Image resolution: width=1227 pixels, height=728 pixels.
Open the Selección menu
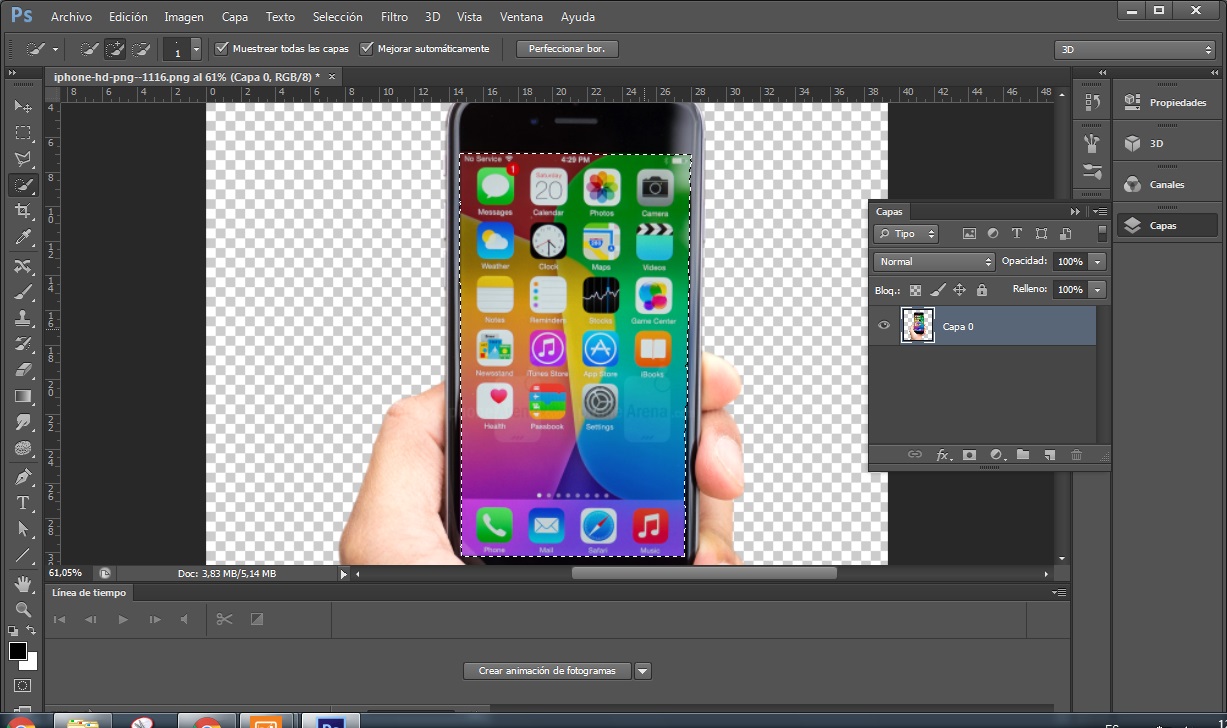[x=338, y=17]
